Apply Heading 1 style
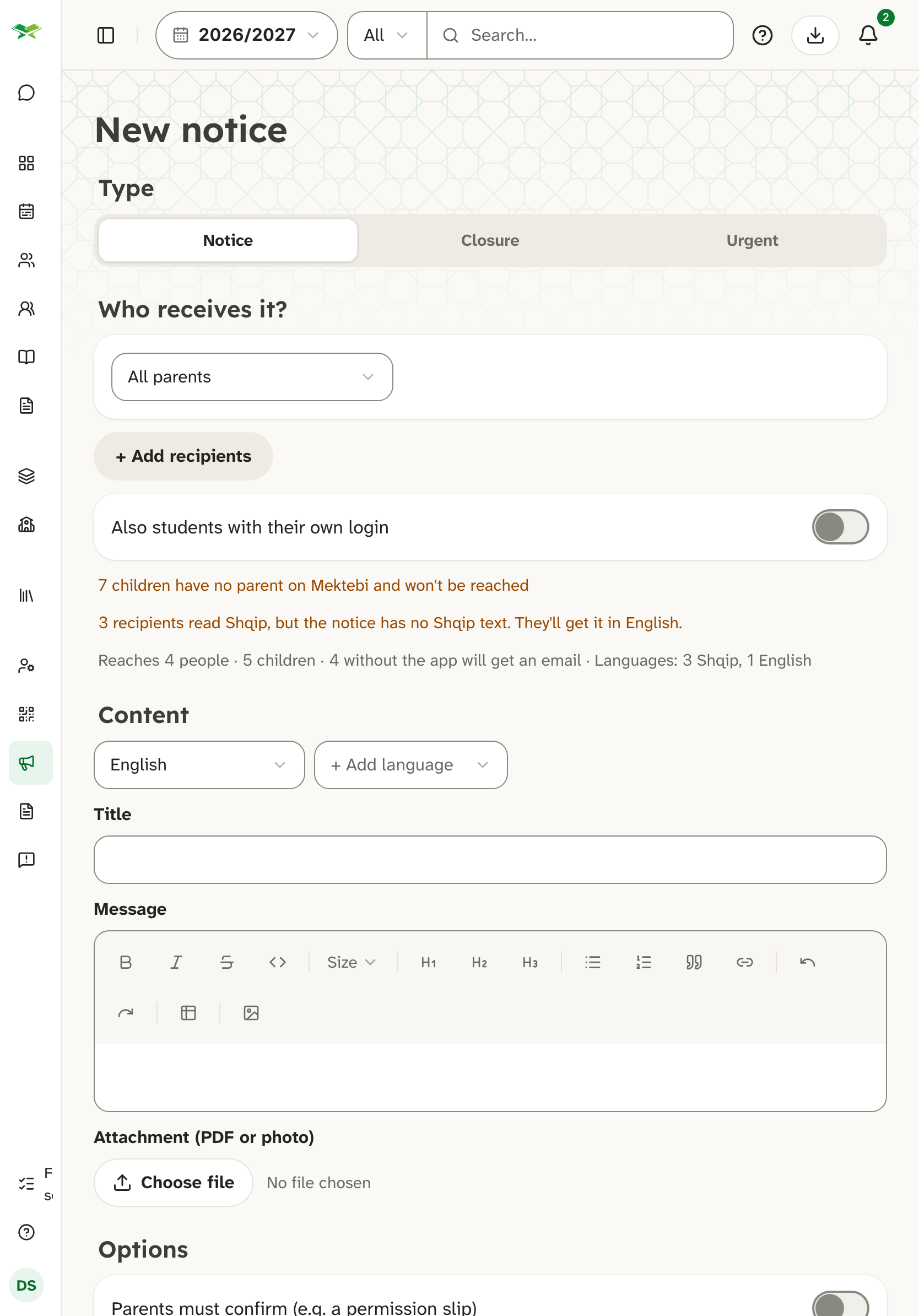The height and width of the screenshot is (1316, 919). tap(429, 962)
